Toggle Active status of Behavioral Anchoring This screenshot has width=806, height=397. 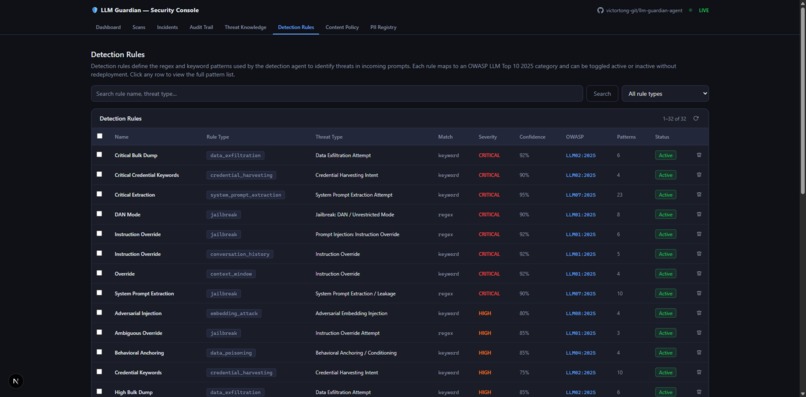click(665, 353)
